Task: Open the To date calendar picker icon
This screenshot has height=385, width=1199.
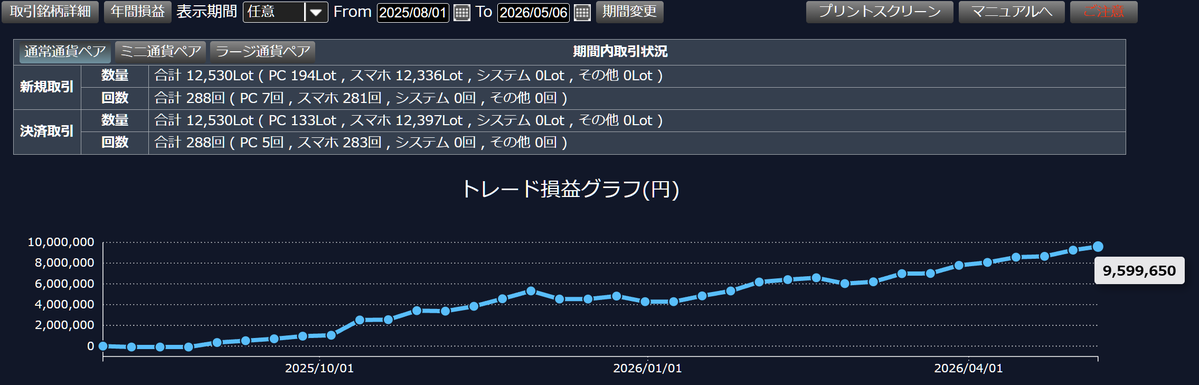Action: pos(583,12)
